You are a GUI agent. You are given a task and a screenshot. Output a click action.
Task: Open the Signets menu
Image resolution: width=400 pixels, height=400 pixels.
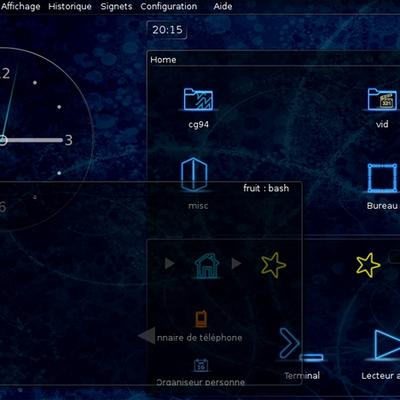point(116,7)
